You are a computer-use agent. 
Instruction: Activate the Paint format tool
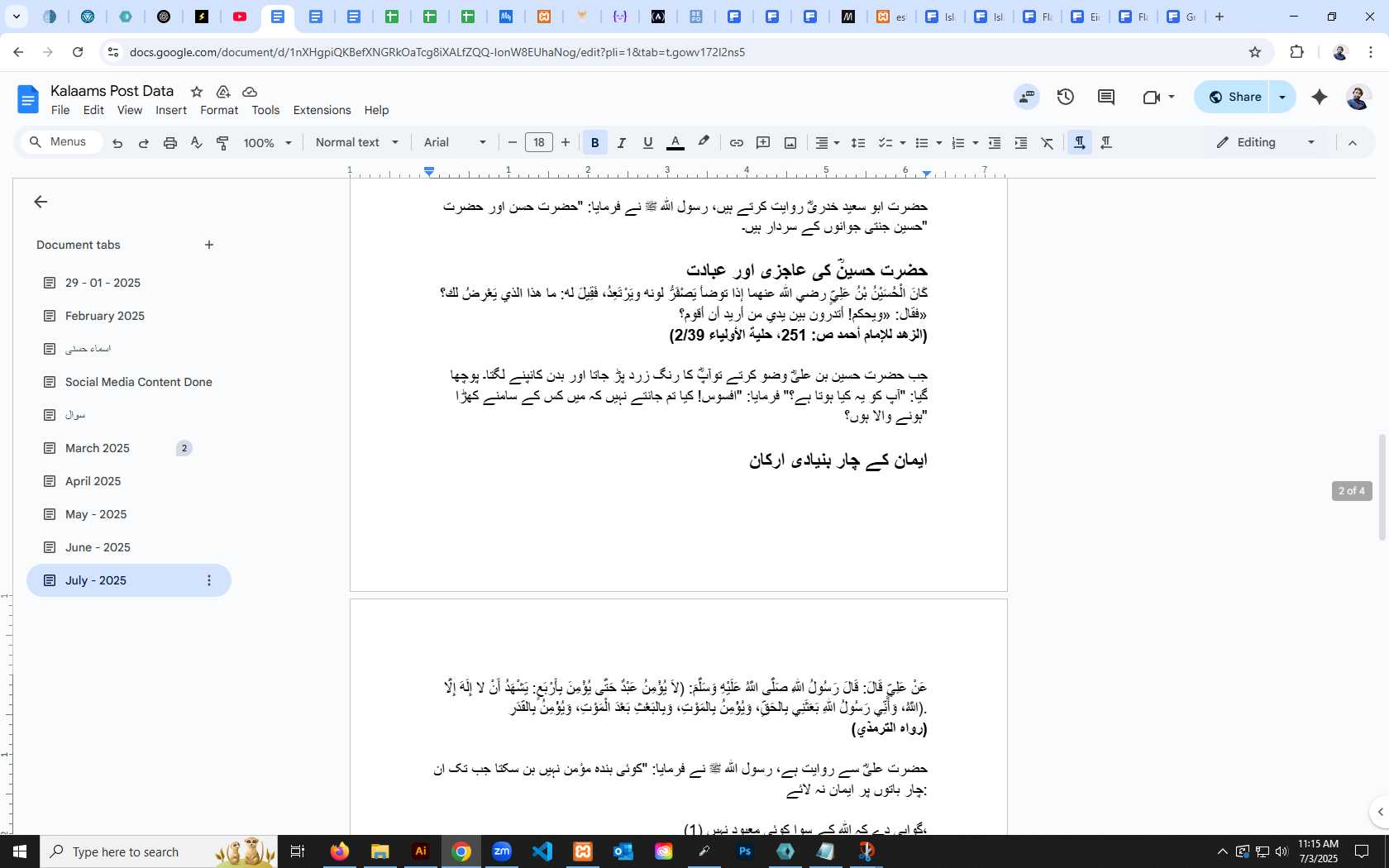point(222,143)
